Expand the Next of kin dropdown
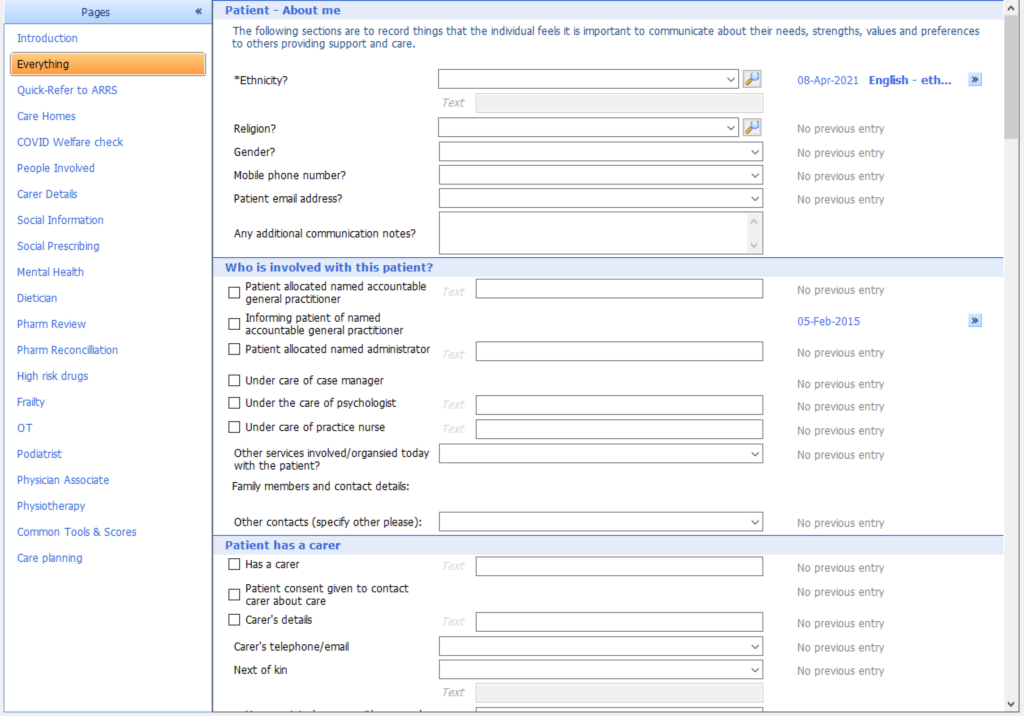1024x716 pixels. (600, 670)
